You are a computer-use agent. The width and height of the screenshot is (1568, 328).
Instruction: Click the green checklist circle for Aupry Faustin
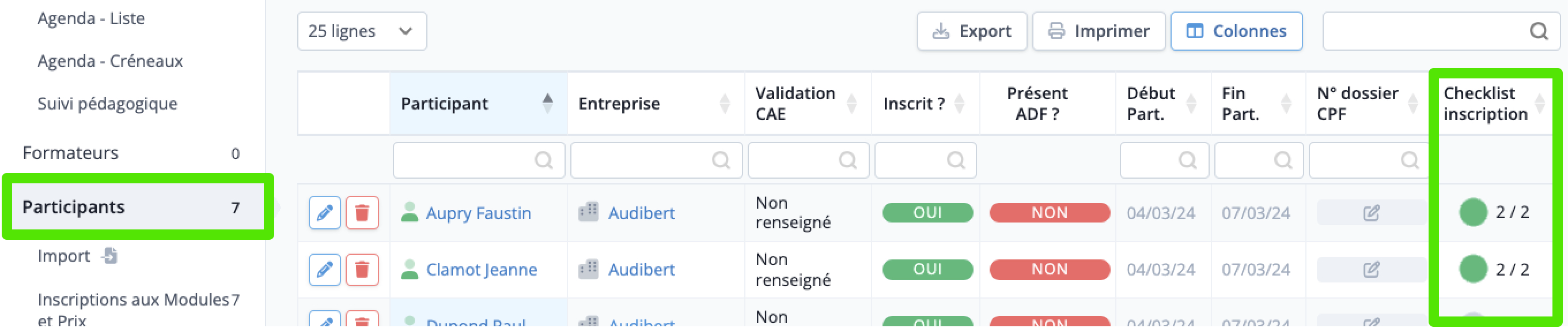1474,212
